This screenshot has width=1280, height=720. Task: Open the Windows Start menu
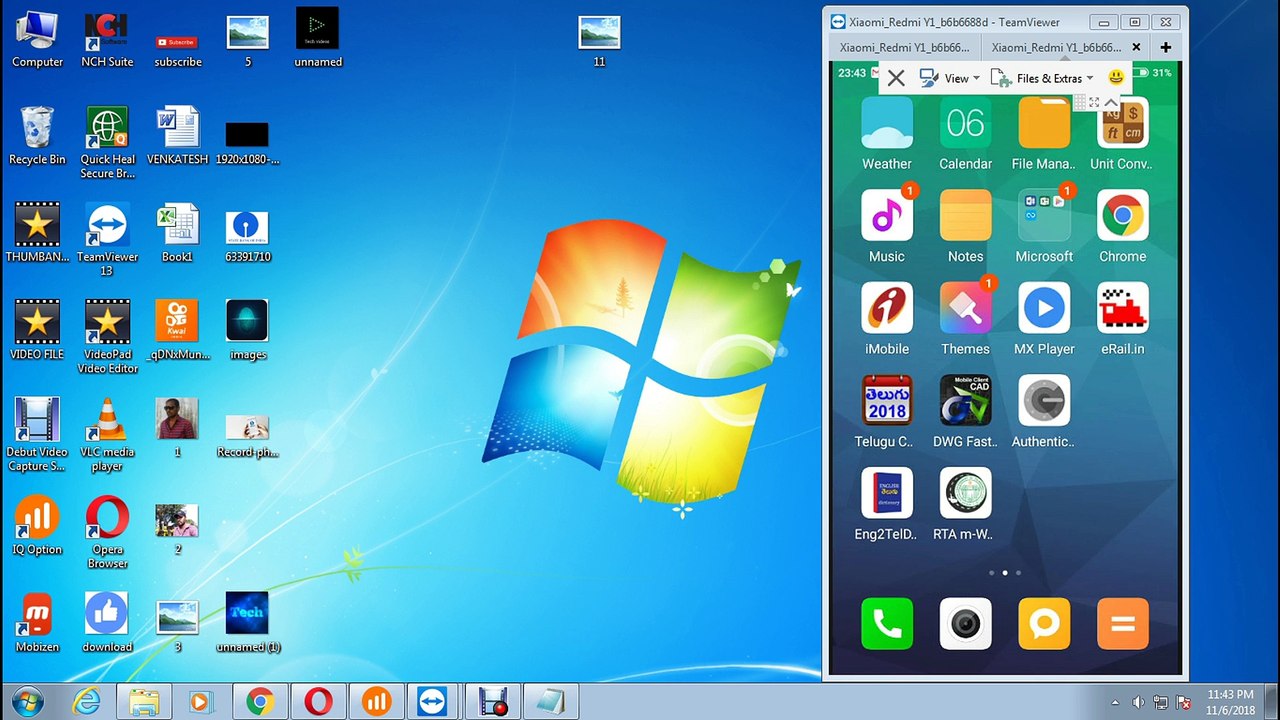28,702
